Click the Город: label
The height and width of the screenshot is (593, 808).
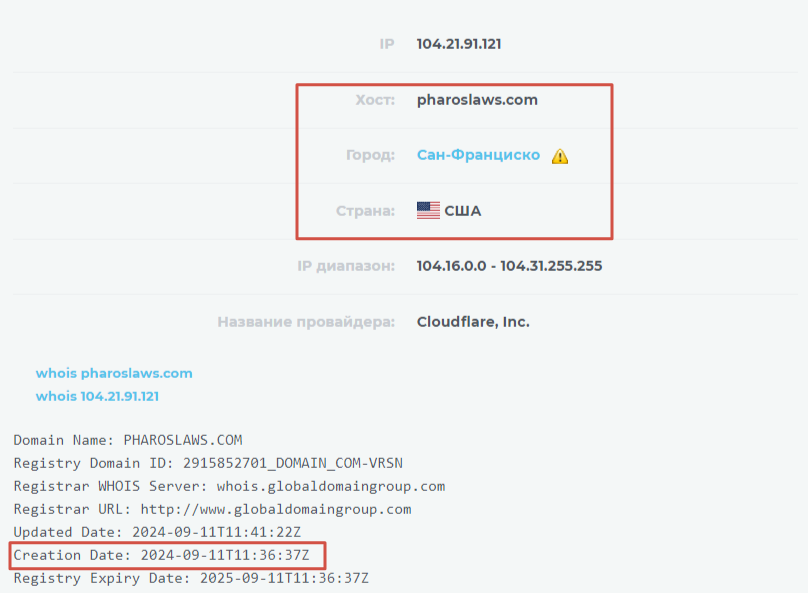pyautogui.click(x=371, y=155)
